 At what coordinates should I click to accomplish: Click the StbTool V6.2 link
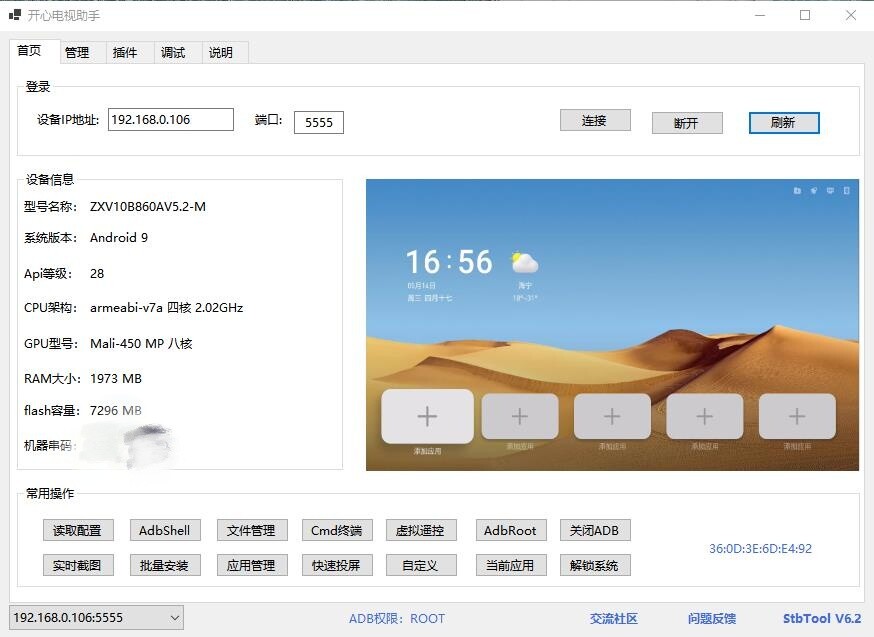click(x=822, y=619)
